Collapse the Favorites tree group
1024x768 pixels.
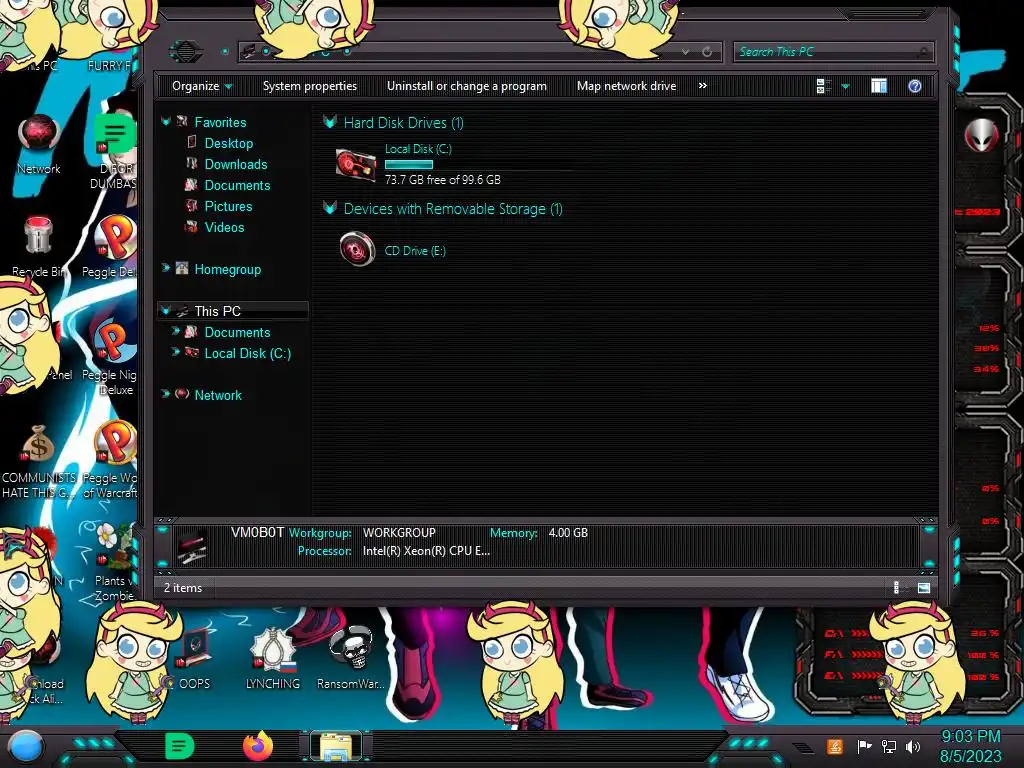(x=165, y=121)
